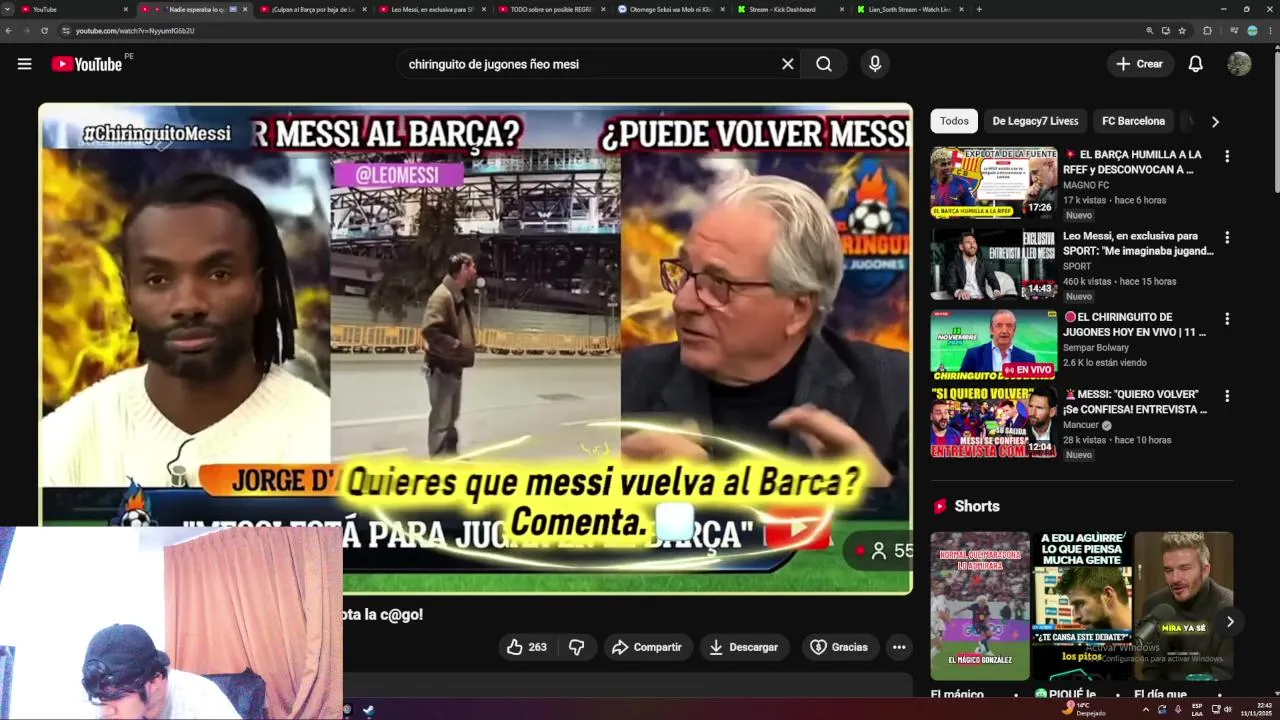This screenshot has width=1280, height=720.
Task: Go to the YouTube home logo
Action: (x=87, y=64)
